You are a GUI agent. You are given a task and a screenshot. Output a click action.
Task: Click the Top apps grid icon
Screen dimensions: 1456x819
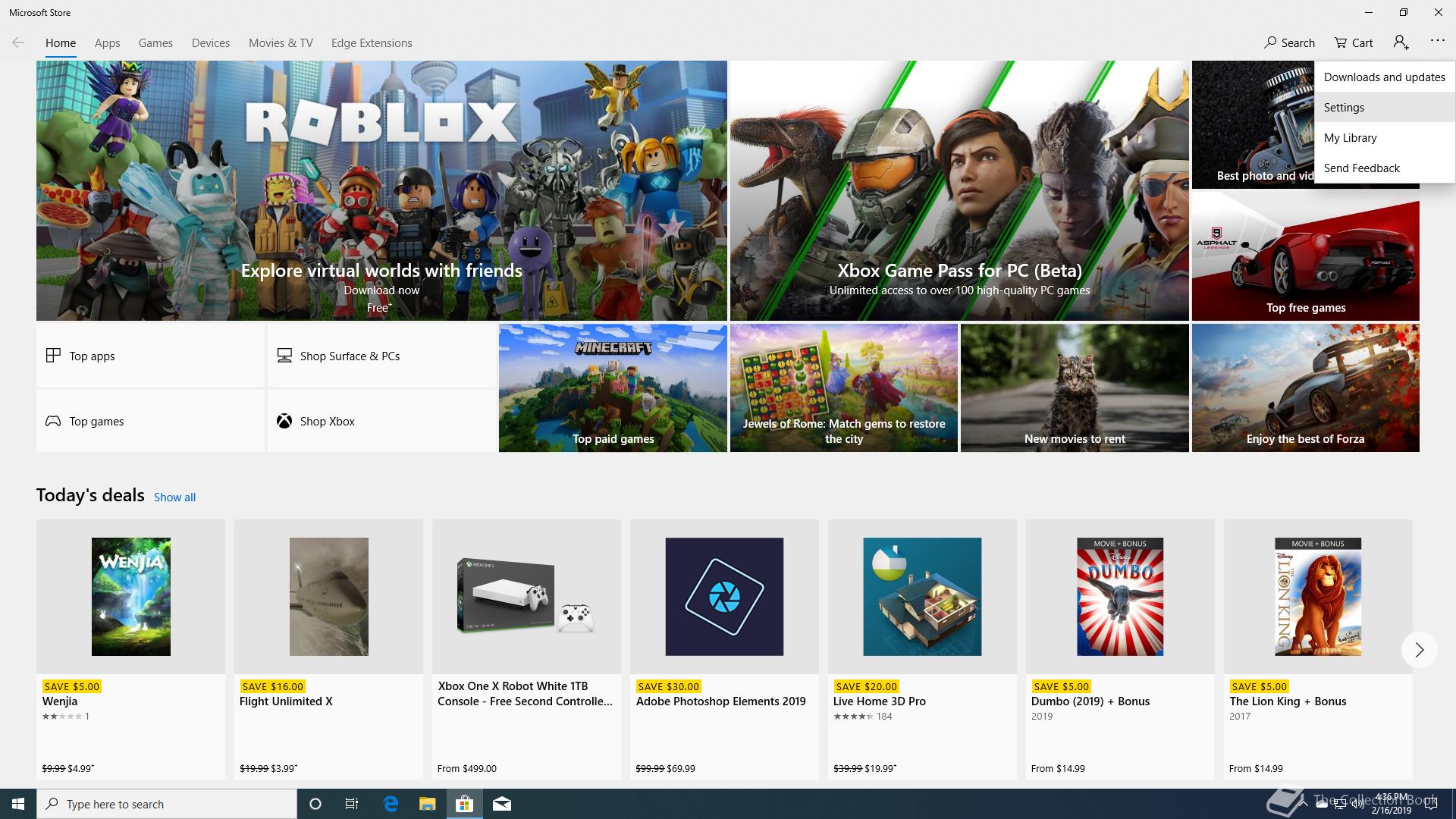click(x=53, y=356)
